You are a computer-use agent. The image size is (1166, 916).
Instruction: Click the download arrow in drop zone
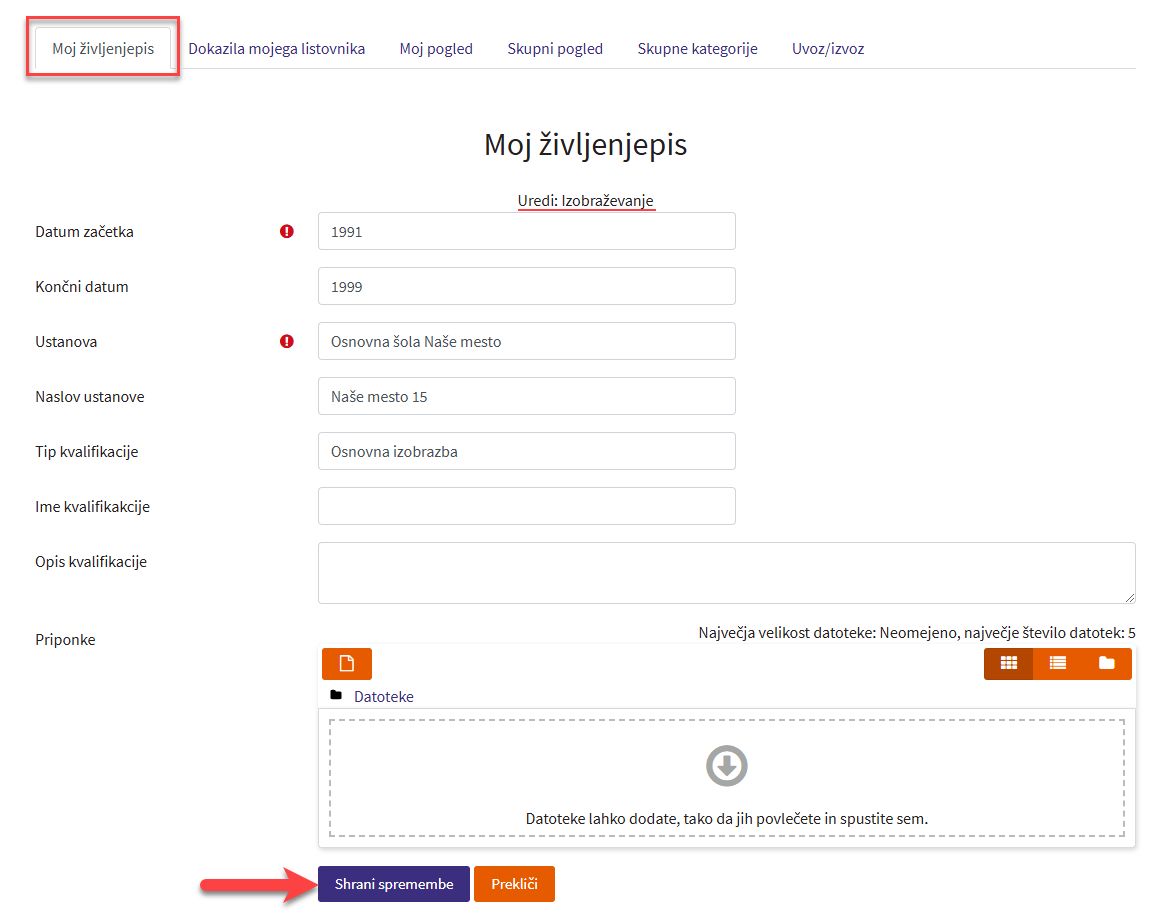click(726, 767)
